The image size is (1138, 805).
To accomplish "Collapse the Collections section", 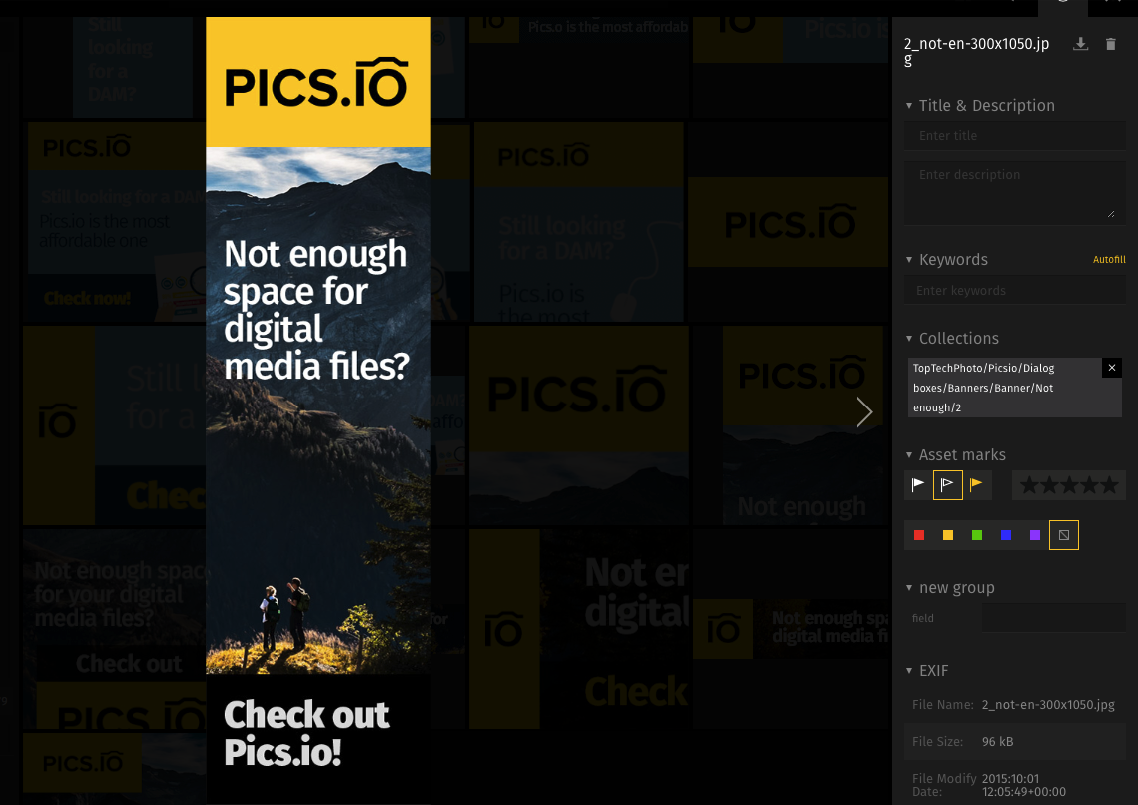I will 909,339.
